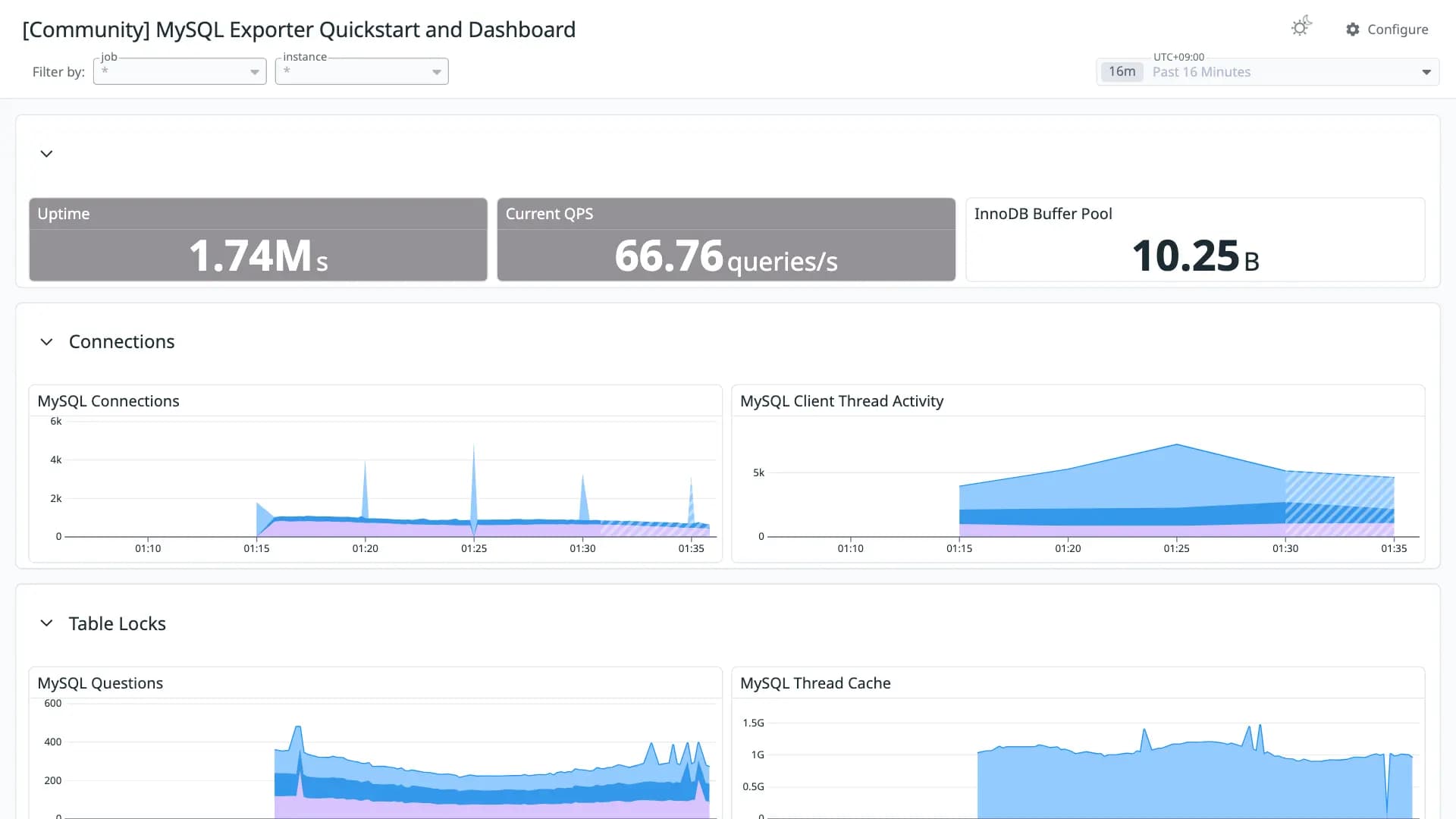Click the Configure gear icon
1456x819 pixels.
[x=1353, y=30]
